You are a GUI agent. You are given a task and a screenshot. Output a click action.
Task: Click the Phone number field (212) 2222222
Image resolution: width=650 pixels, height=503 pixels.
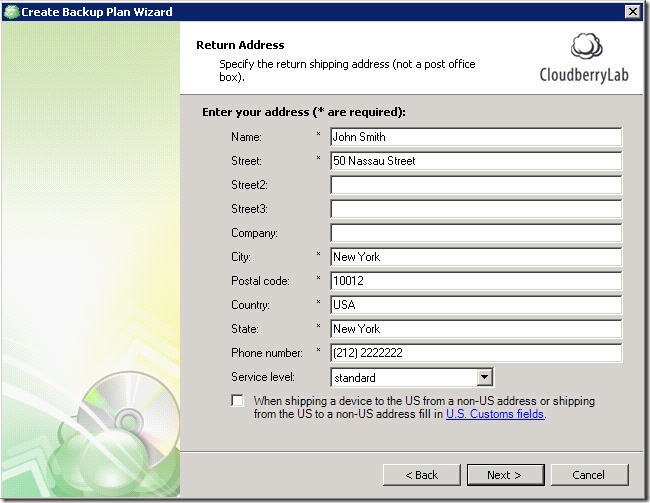coord(476,353)
